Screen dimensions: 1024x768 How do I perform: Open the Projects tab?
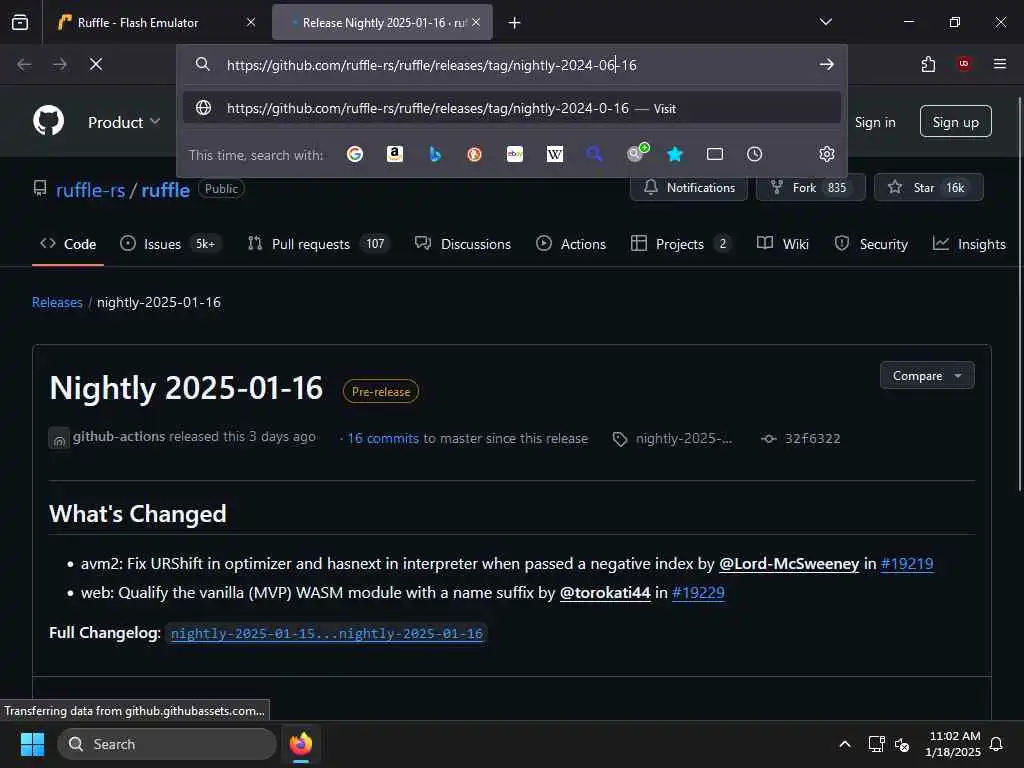[x=681, y=244]
